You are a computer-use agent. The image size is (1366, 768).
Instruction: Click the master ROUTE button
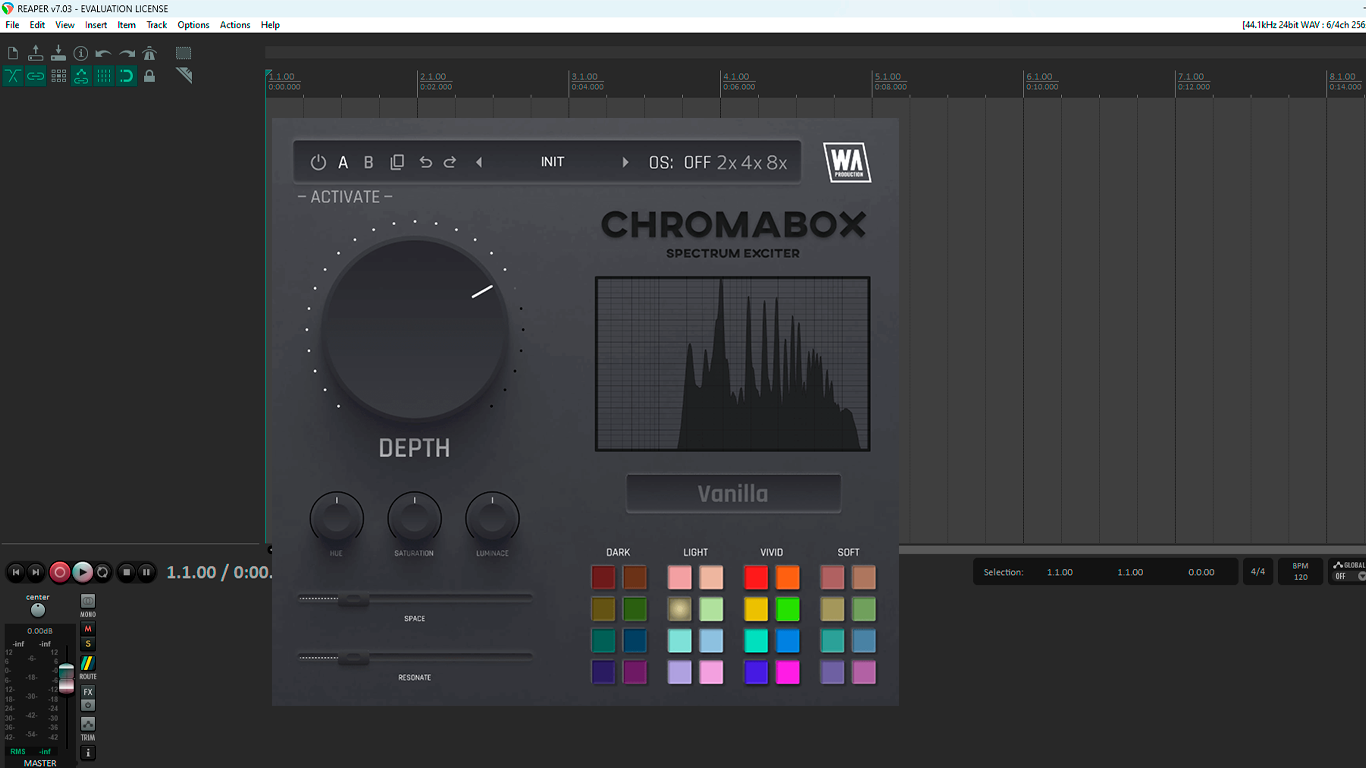point(88,665)
